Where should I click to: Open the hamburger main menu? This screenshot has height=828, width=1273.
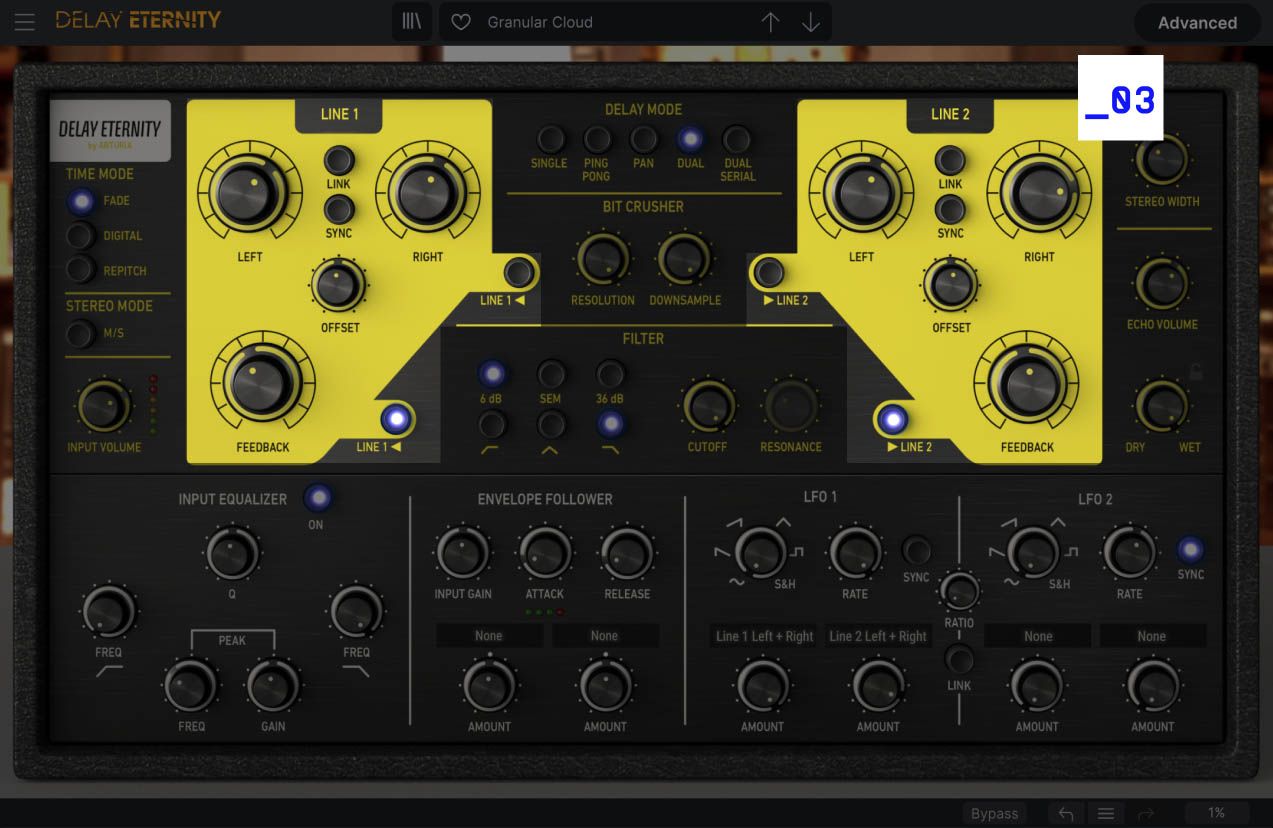coord(24,21)
